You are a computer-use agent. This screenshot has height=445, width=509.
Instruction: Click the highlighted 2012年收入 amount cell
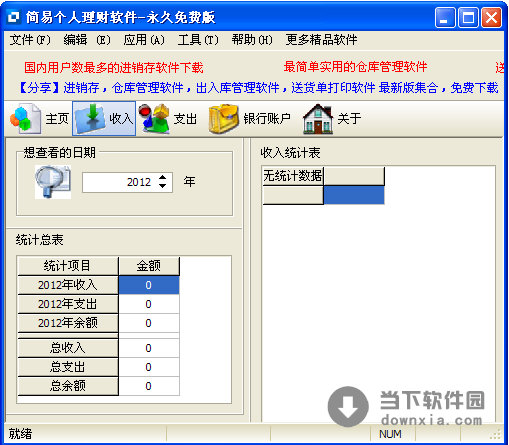(x=149, y=285)
